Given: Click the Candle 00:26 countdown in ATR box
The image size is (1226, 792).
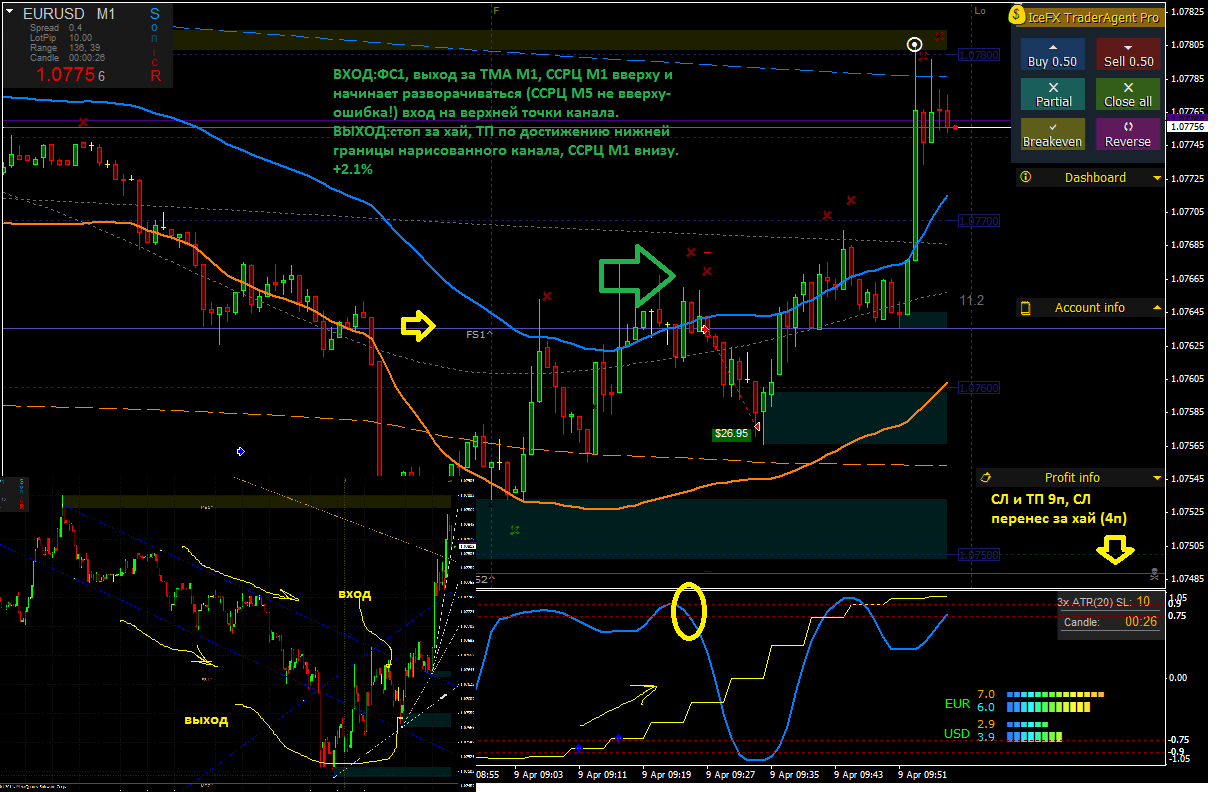Looking at the screenshot, I should pos(1141,622).
